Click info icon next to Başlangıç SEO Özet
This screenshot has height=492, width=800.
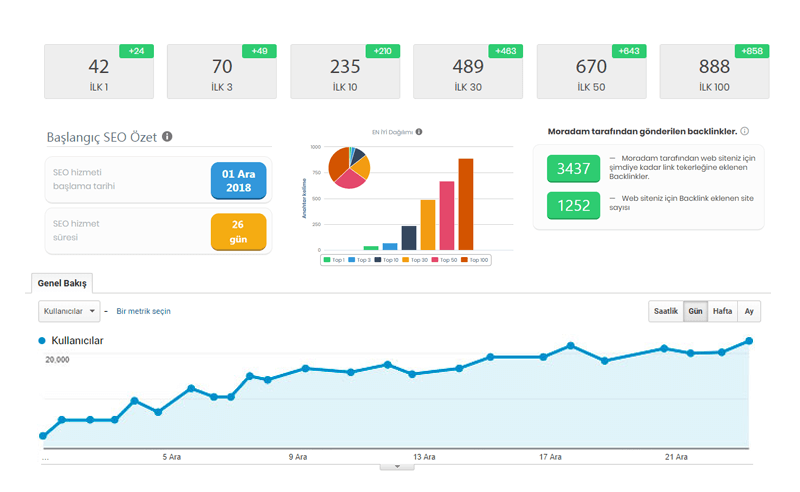pyautogui.click(x=167, y=137)
